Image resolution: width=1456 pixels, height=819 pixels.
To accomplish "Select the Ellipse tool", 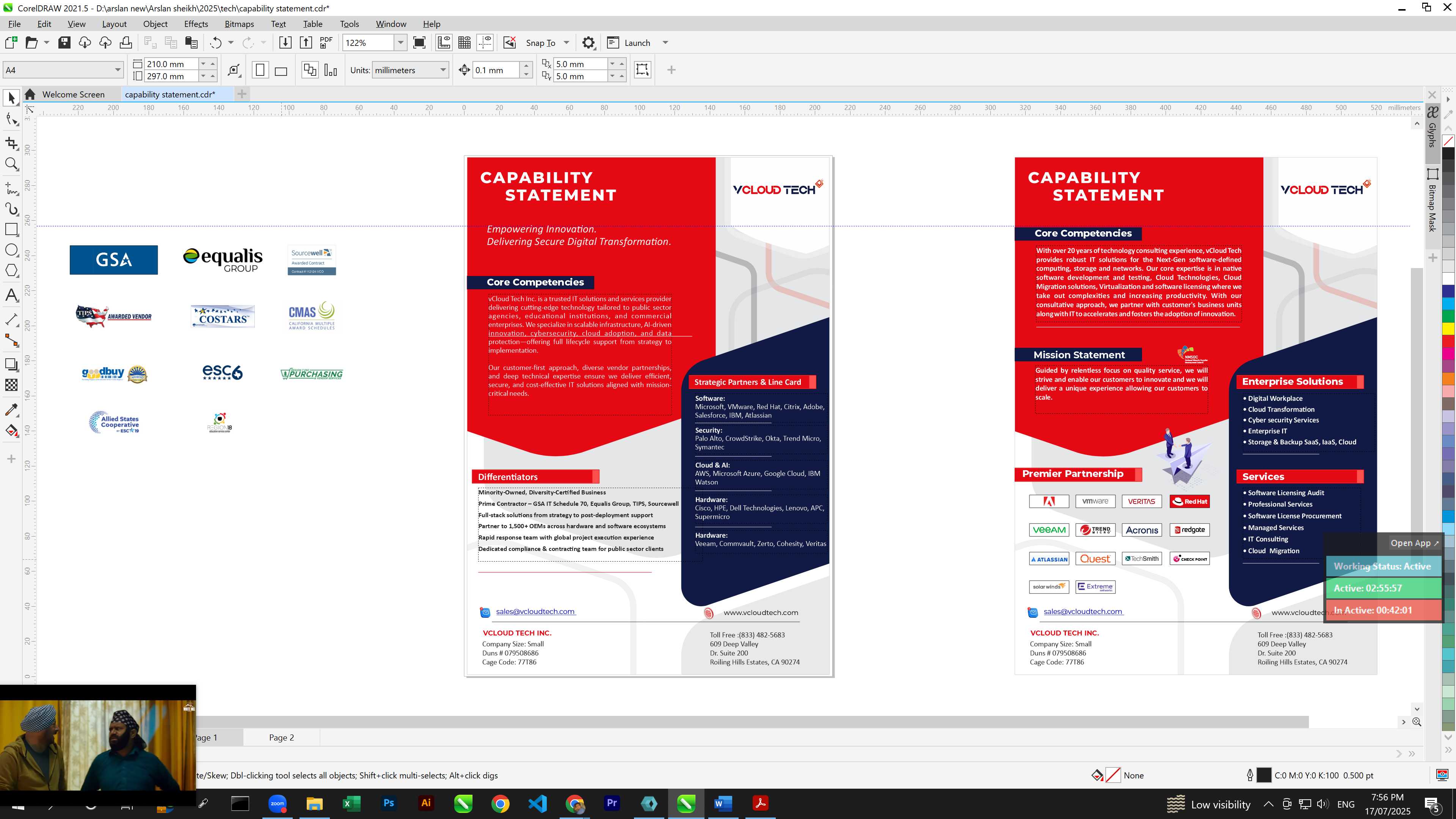I will click(11, 250).
